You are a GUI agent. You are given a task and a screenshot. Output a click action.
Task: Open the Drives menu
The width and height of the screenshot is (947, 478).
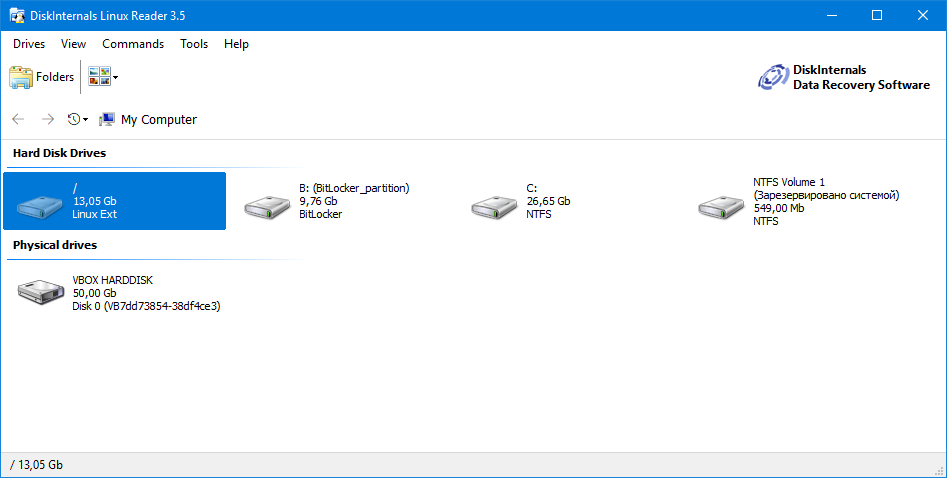click(29, 44)
